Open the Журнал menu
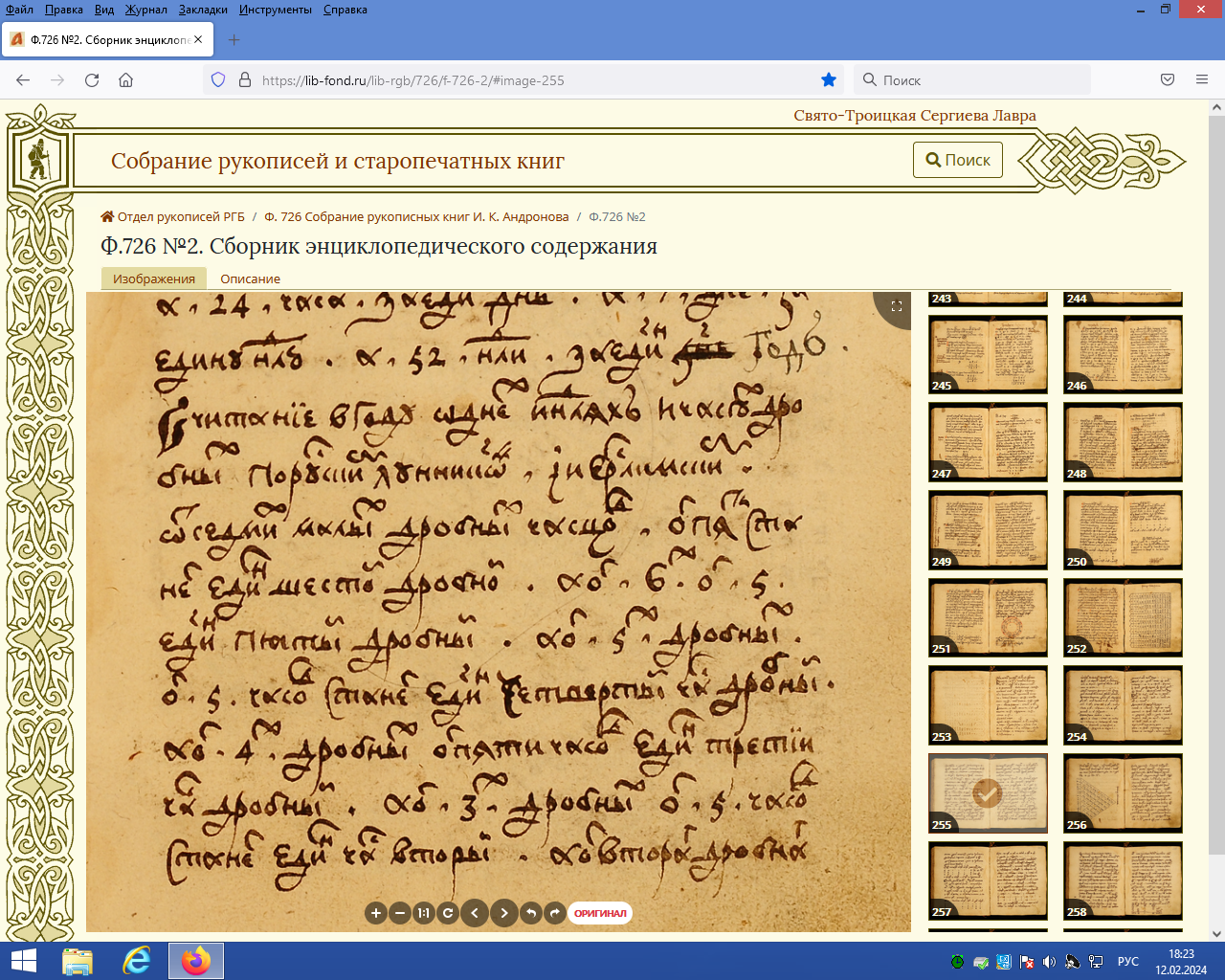The width and height of the screenshot is (1225, 980). coord(145,10)
